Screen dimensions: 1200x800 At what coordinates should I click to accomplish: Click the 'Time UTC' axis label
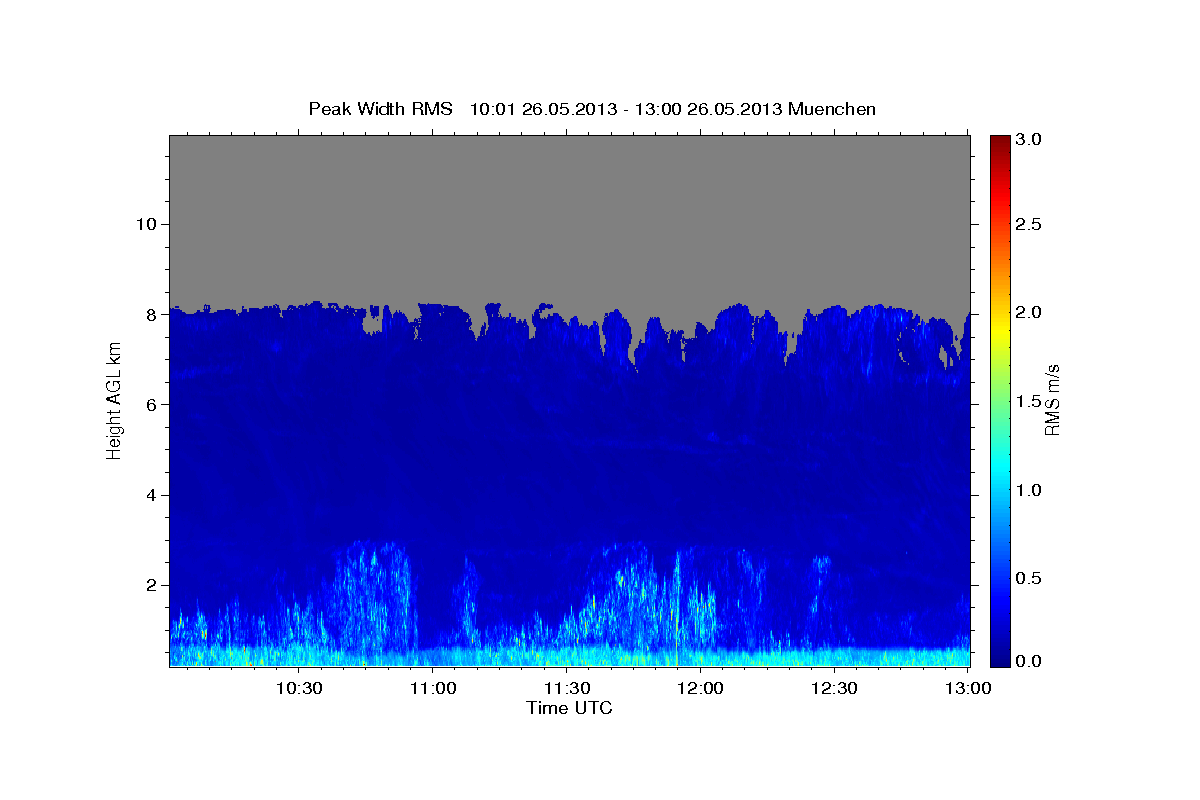(569, 708)
